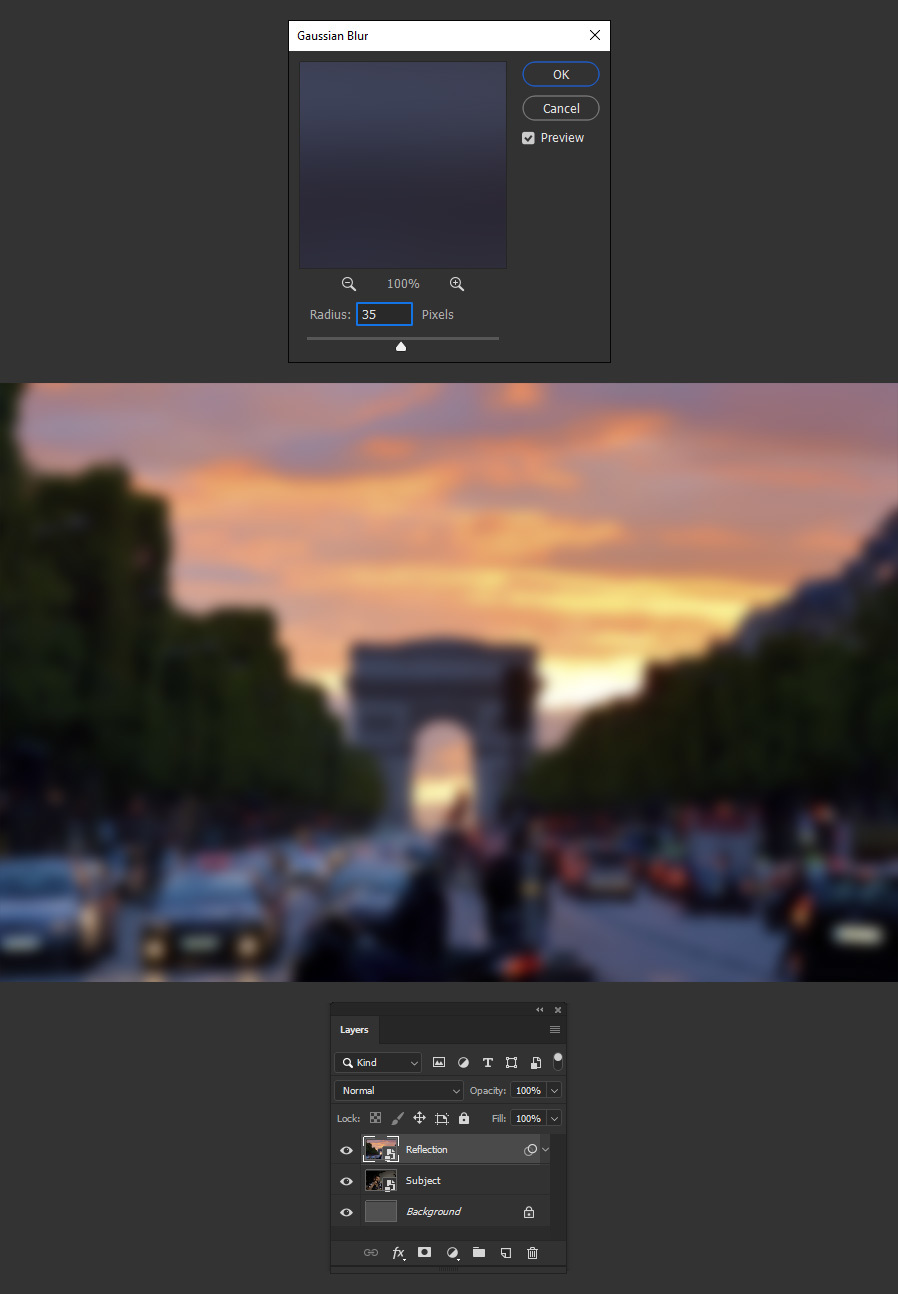The image size is (898, 1294).
Task: Create a new layer group
Action: pos(479,1252)
